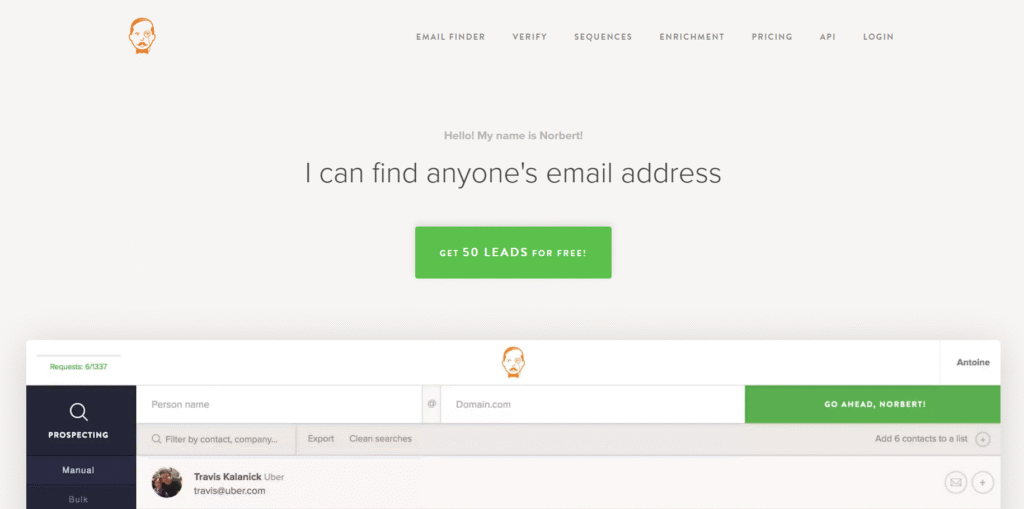Click the envelope icon for Travis Kalanick
The height and width of the screenshot is (509, 1024).
pyautogui.click(x=955, y=483)
